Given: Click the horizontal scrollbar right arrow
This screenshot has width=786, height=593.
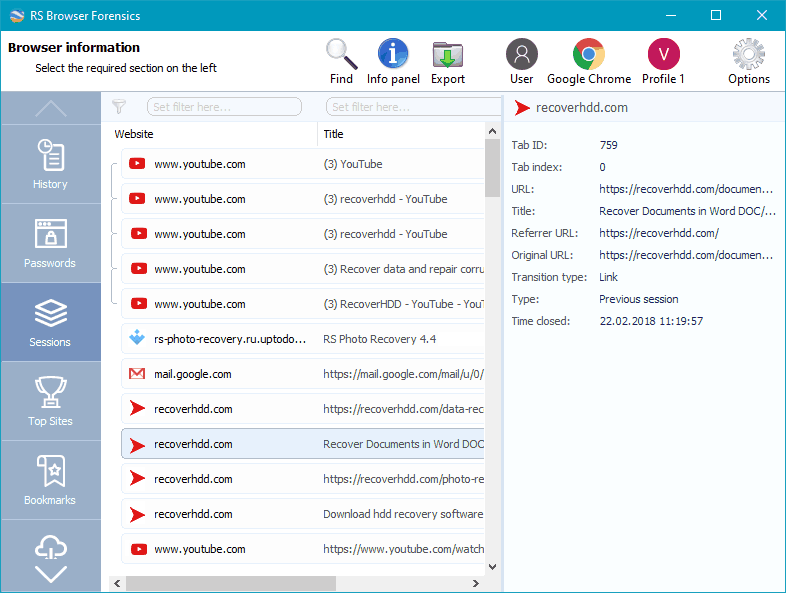Looking at the screenshot, I should click(x=475, y=583).
